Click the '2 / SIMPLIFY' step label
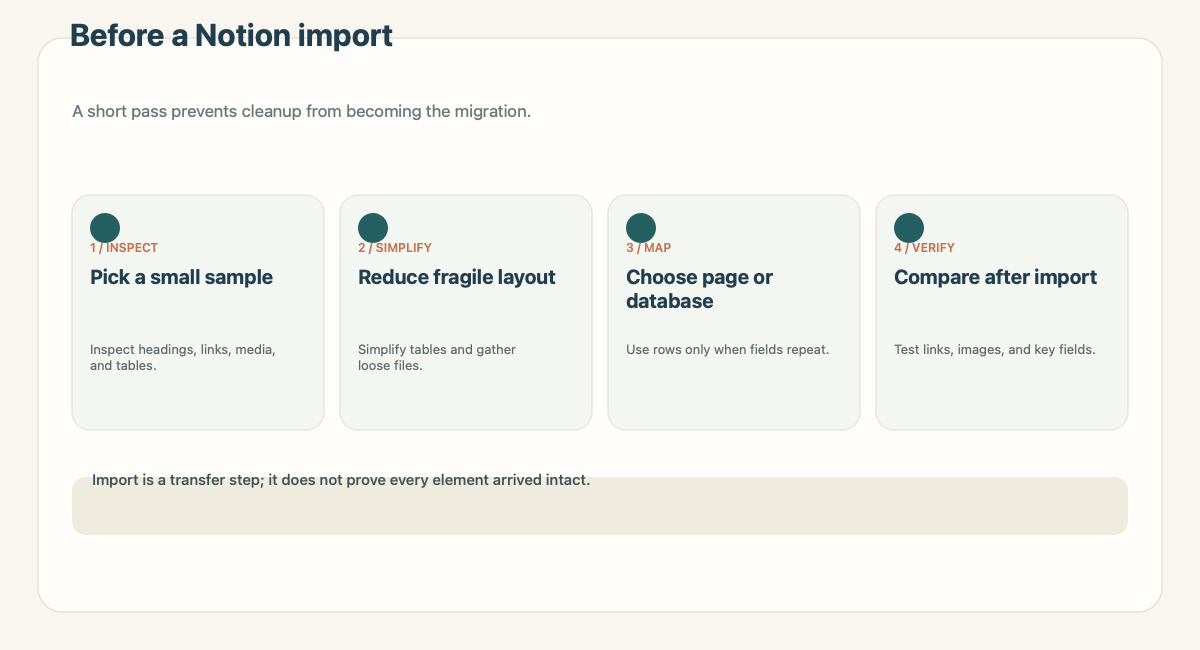 (395, 248)
